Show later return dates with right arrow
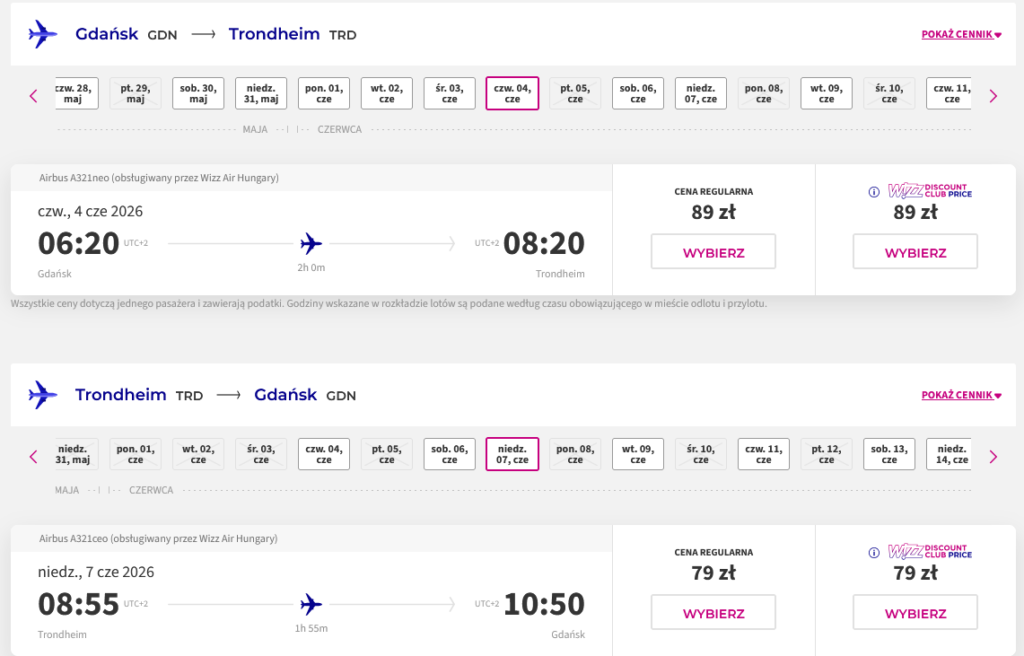The image size is (1024, 656). tap(993, 456)
